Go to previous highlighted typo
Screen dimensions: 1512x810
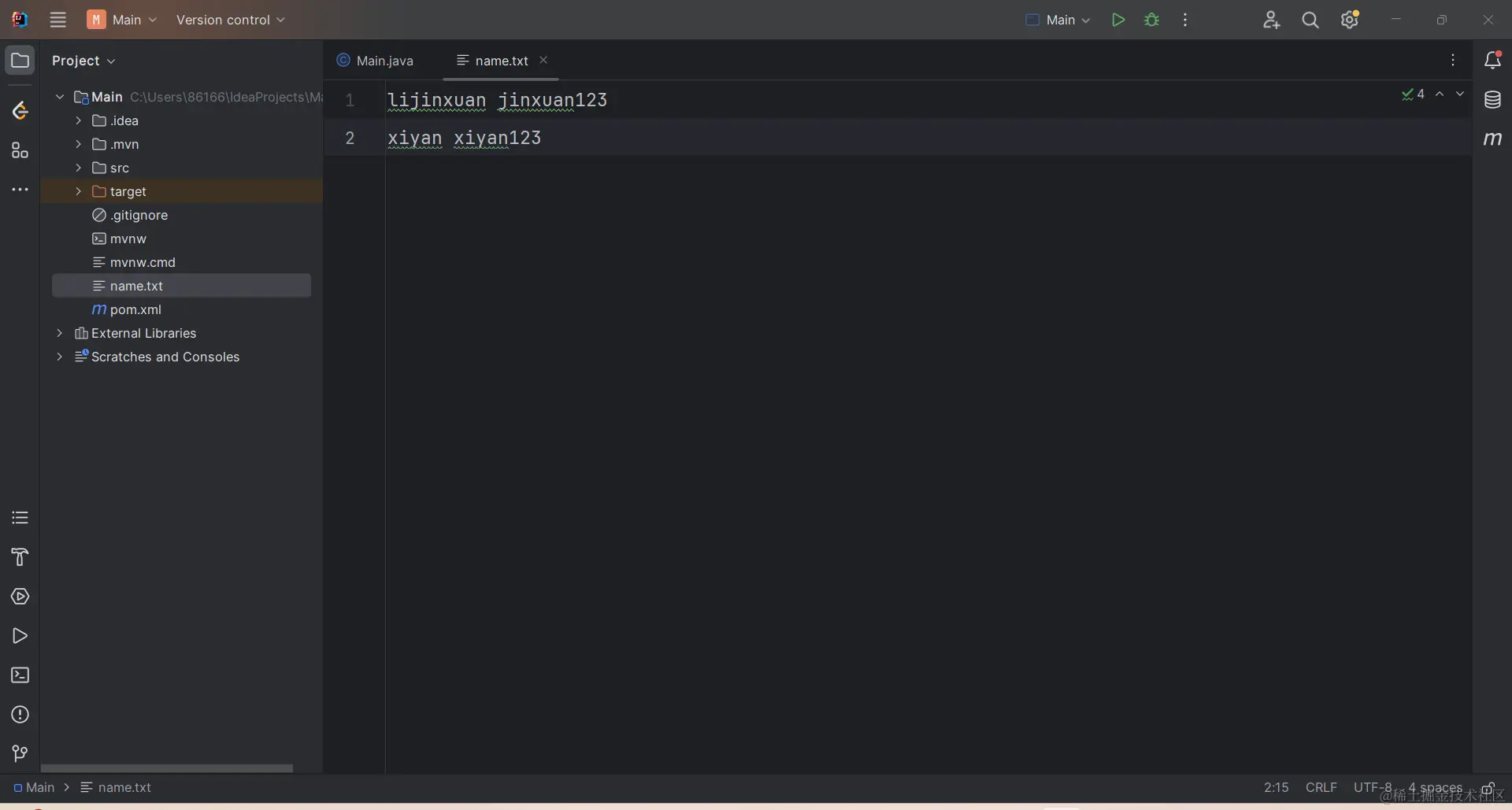1440,94
